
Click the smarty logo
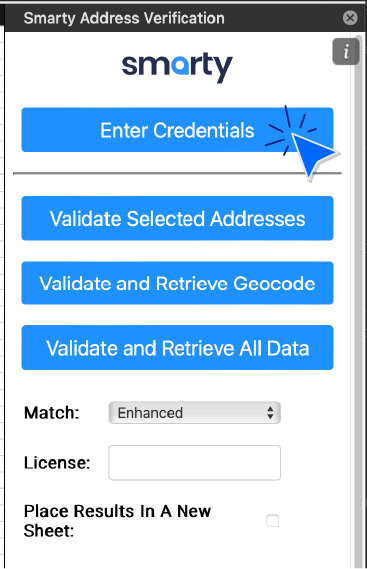(177, 67)
